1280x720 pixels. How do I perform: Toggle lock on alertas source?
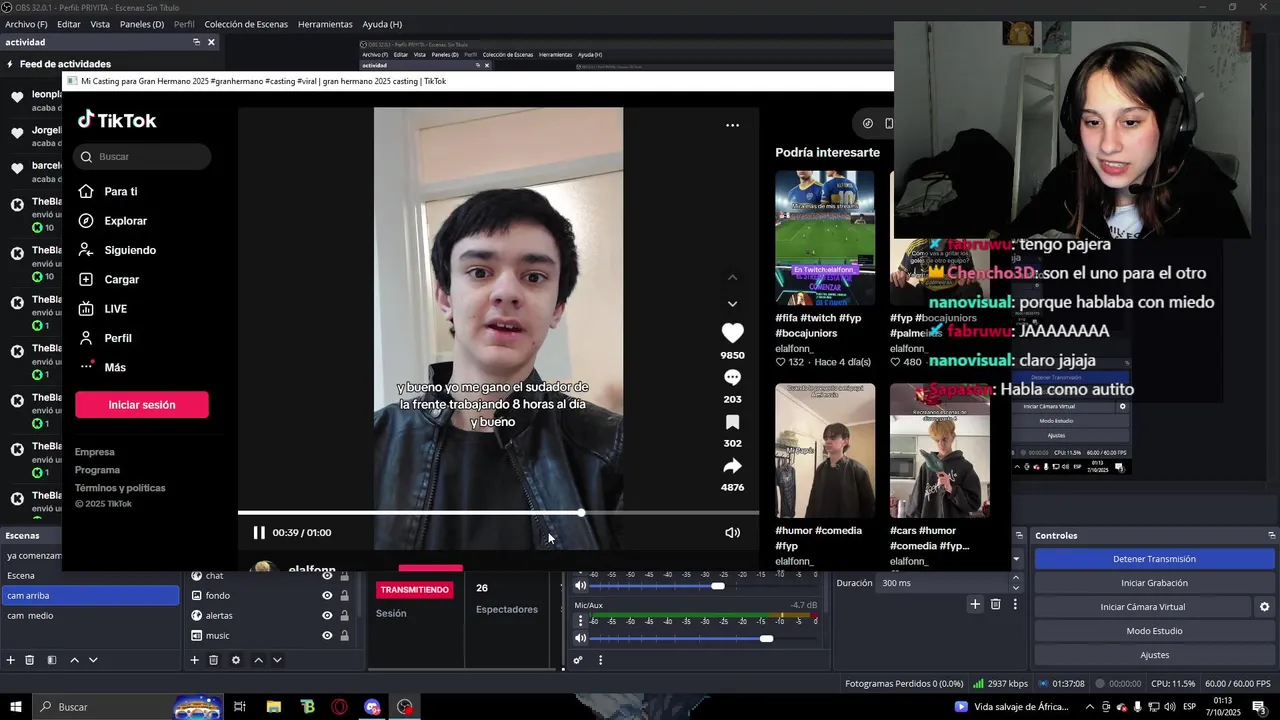tap(344, 616)
